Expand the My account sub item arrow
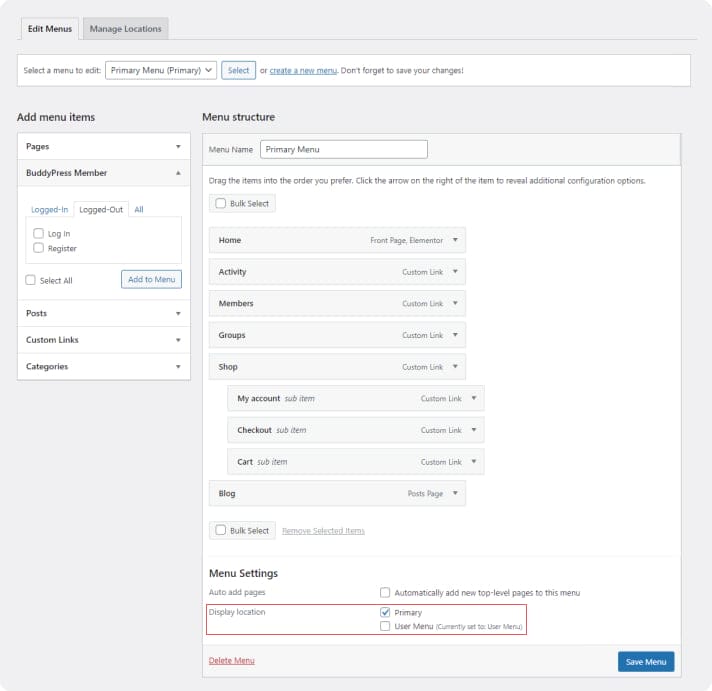 (473, 398)
